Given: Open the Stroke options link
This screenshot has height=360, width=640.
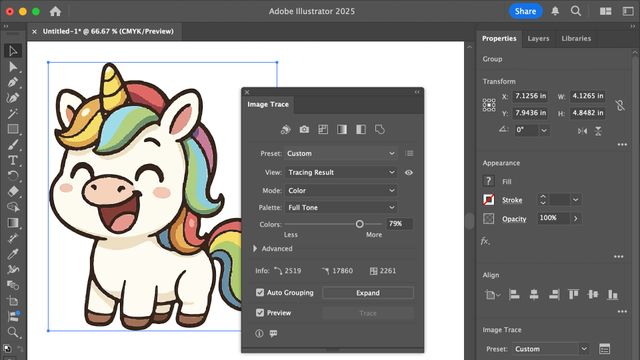Looking at the screenshot, I should [512, 200].
